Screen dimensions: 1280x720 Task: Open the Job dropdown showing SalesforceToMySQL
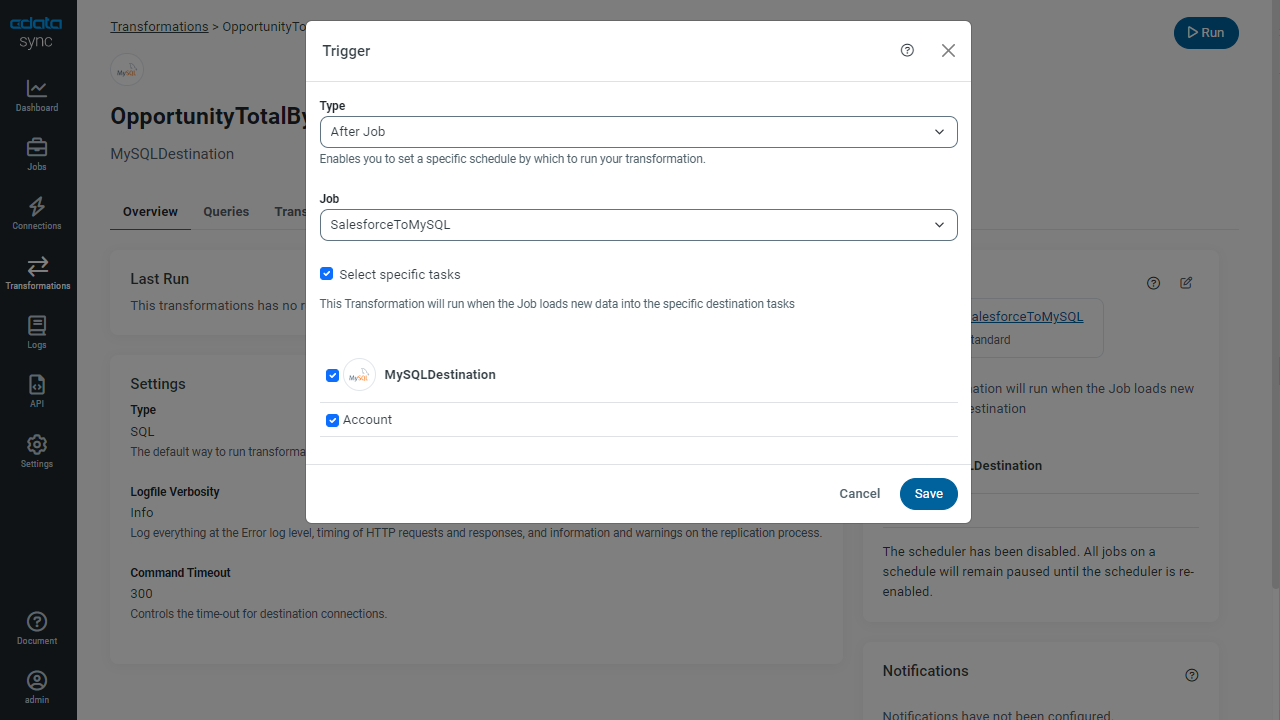coord(638,225)
